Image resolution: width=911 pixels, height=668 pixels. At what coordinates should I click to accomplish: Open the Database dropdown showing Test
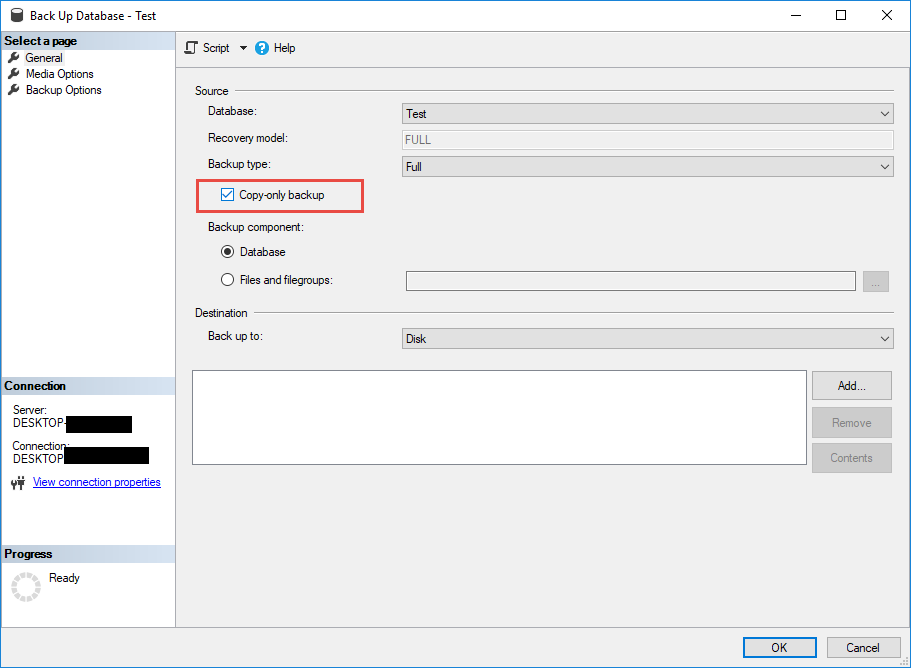tap(647, 114)
